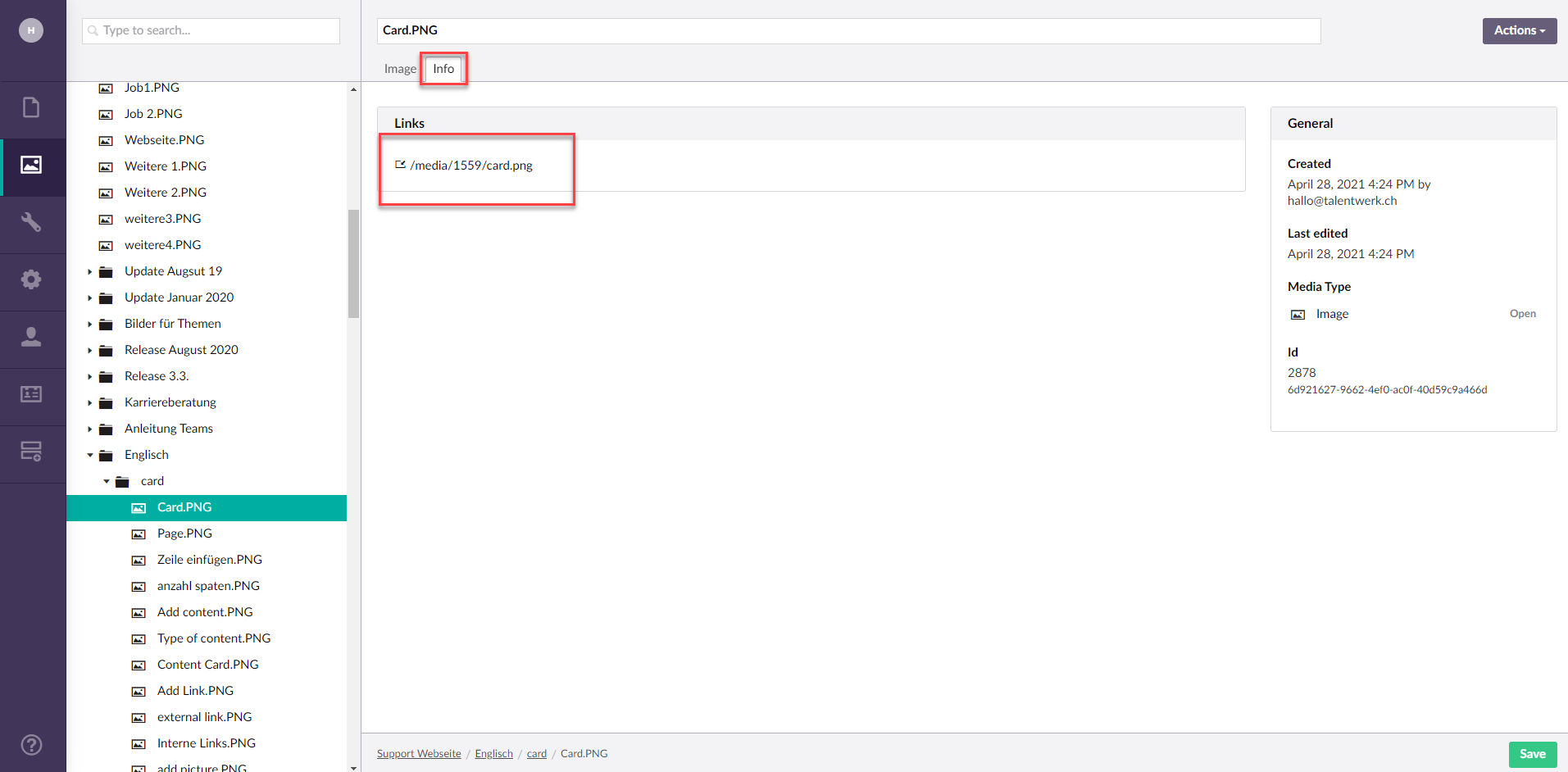Click the tree scrollbar up arrow

click(353, 89)
